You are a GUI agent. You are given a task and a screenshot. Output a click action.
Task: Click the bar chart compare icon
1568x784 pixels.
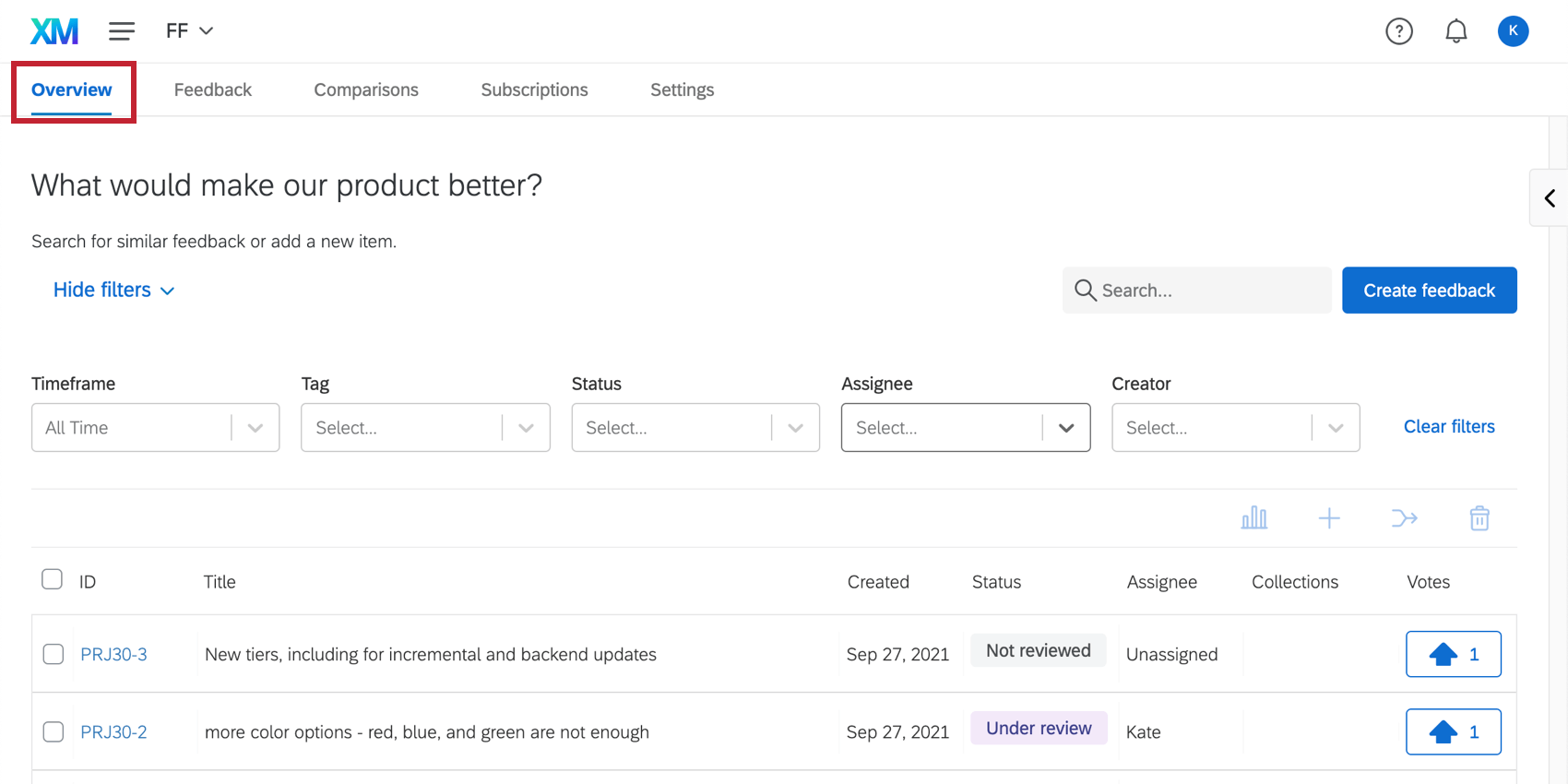pos(1253,518)
